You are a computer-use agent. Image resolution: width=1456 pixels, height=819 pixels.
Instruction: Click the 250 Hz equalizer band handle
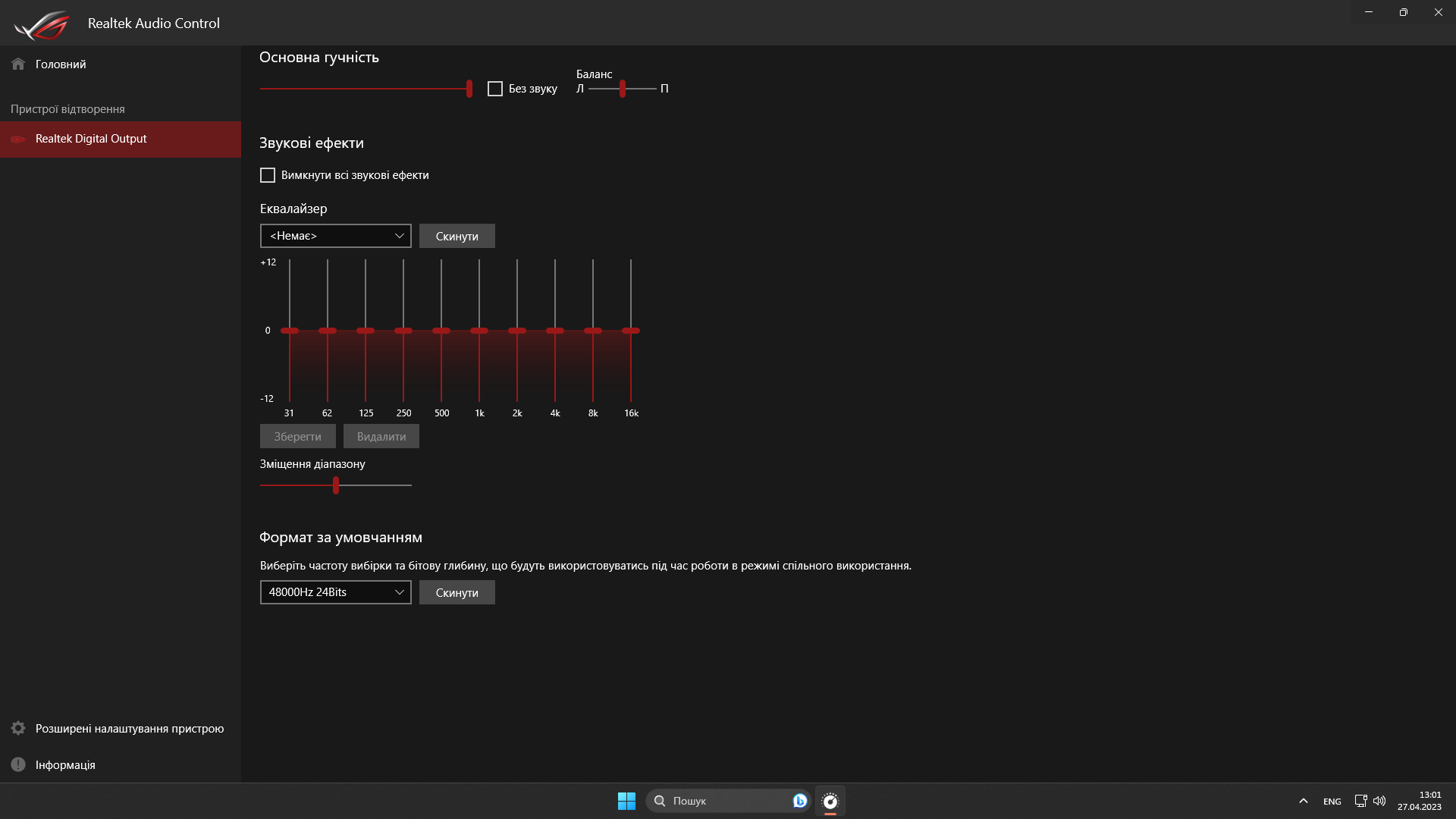click(x=403, y=331)
